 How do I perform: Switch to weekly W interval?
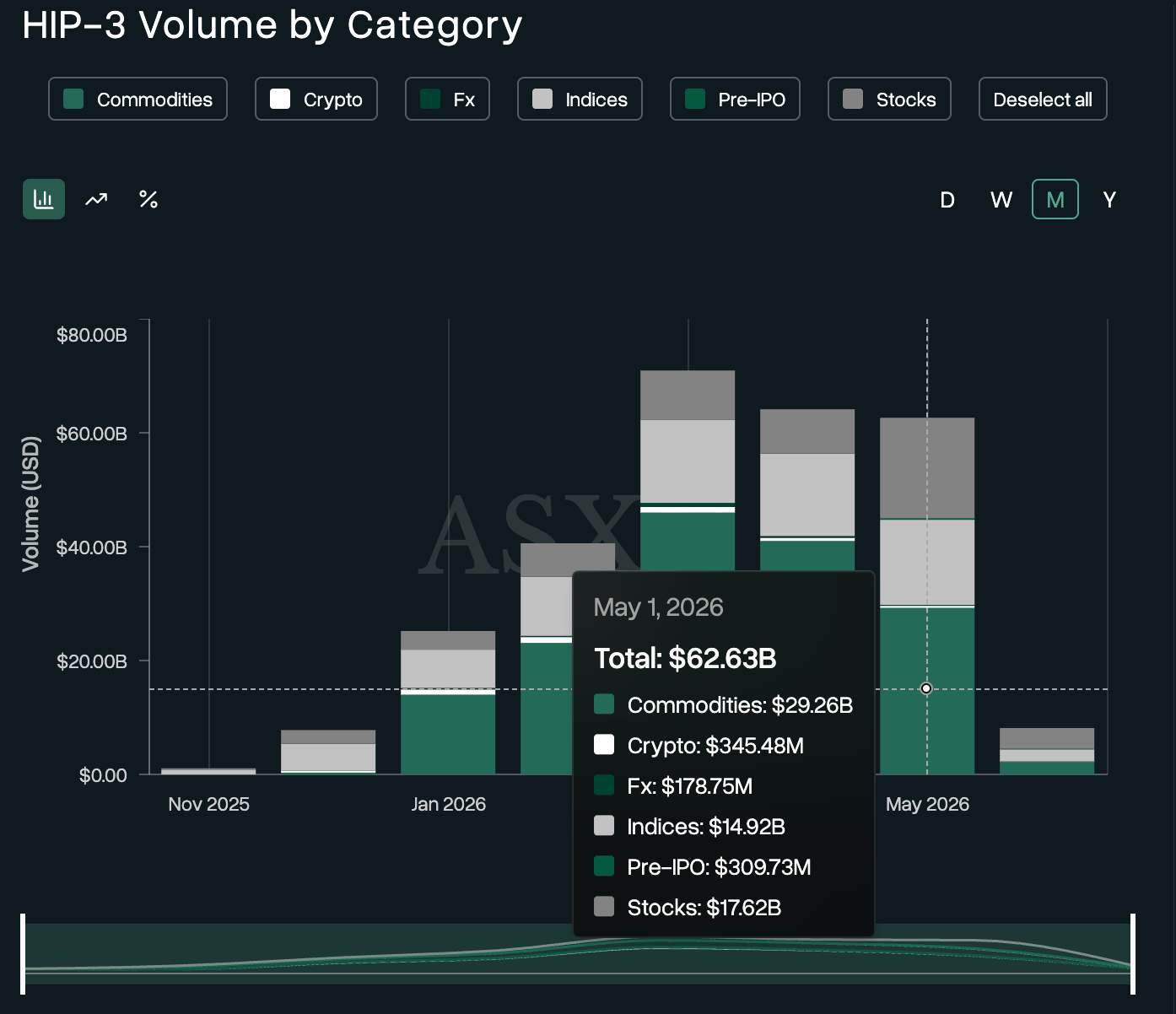coord(1001,200)
